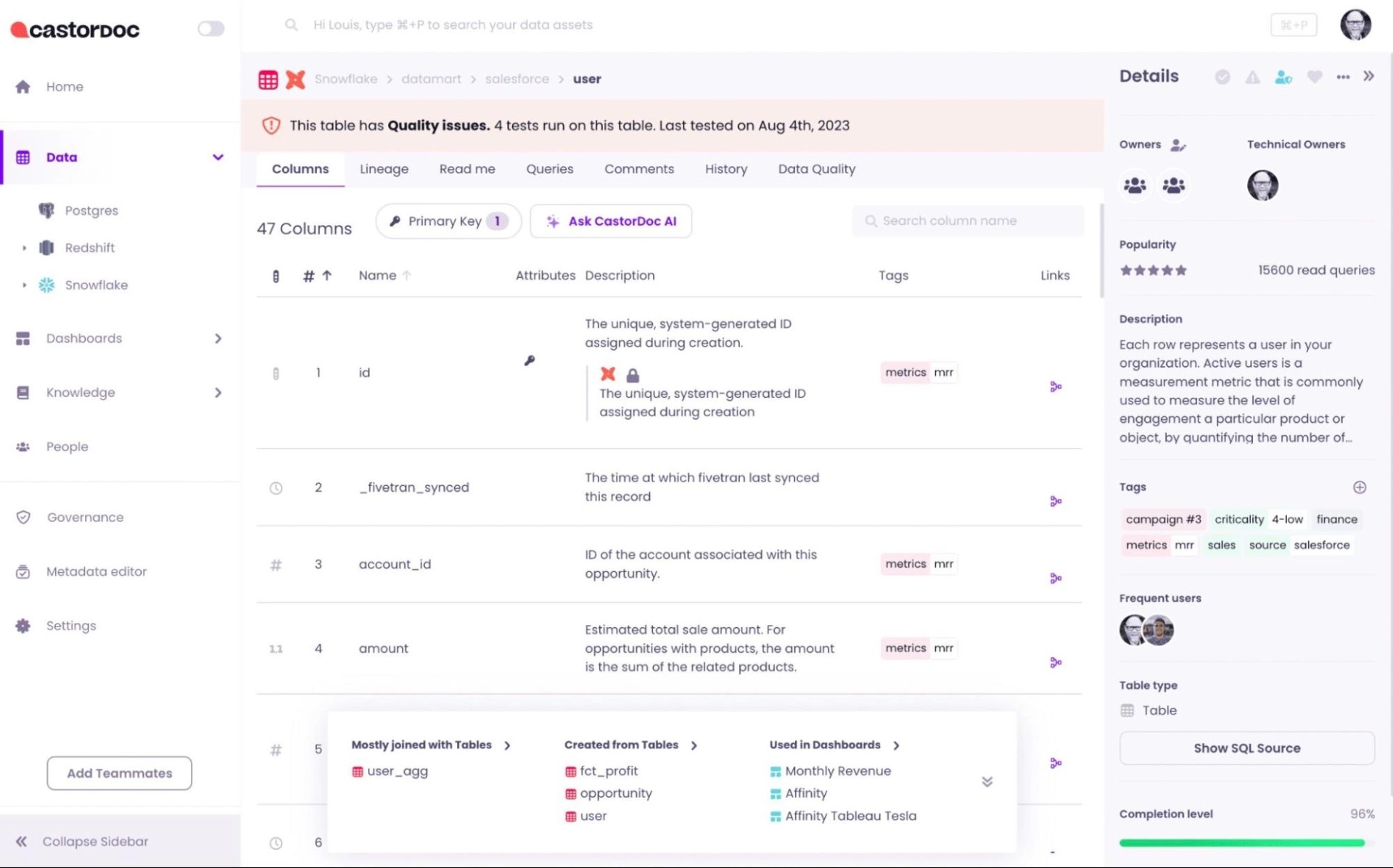This screenshot has height=868, width=1393.
Task: Click the primary key icon on id row
Action: tap(530, 361)
